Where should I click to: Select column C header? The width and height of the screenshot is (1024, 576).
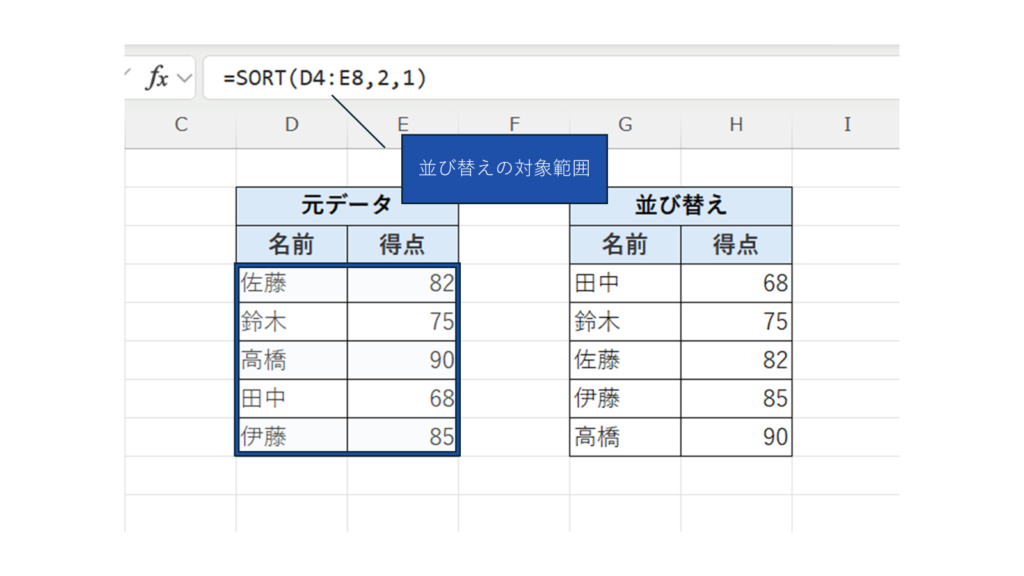(x=181, y=124)
